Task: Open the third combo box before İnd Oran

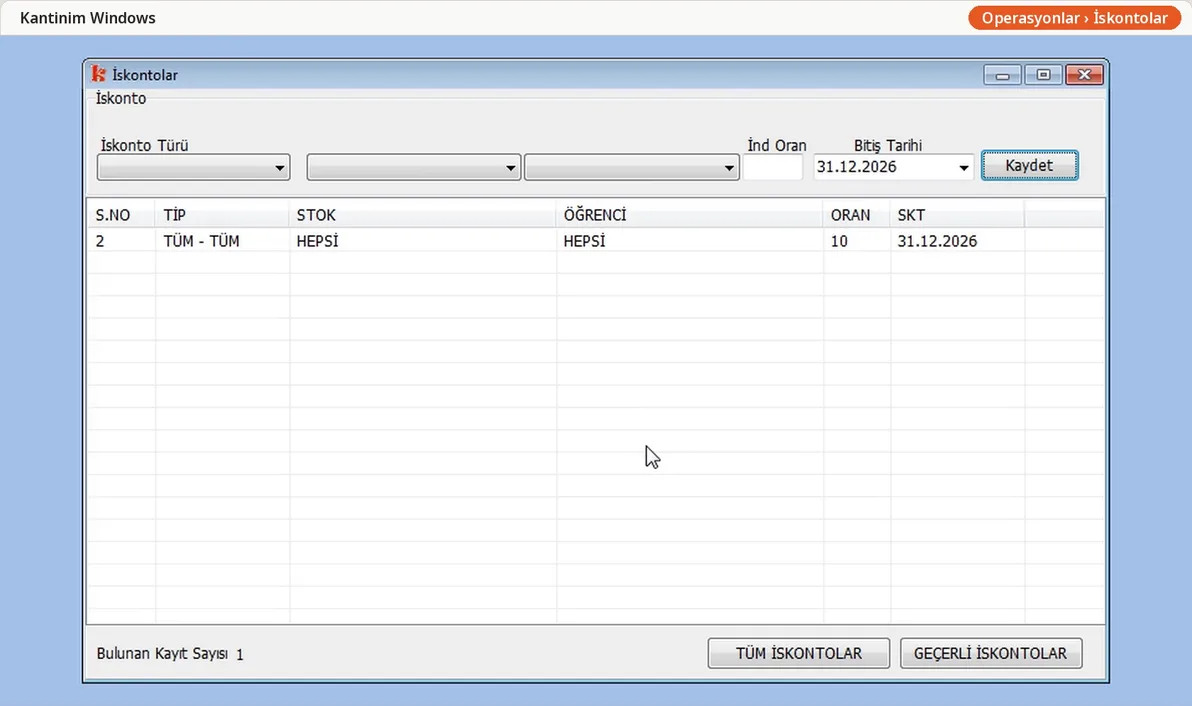Action: (x=632, y=167)
